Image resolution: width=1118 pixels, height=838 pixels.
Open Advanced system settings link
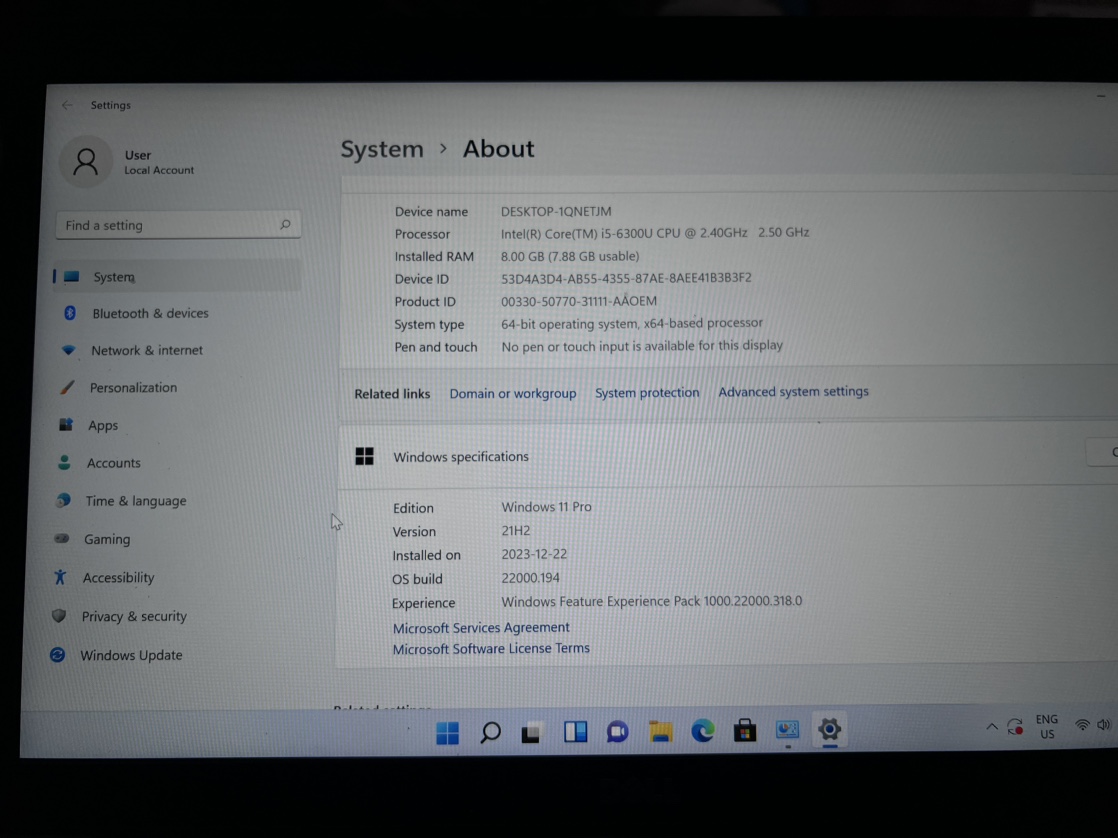[x=794, y=392]
